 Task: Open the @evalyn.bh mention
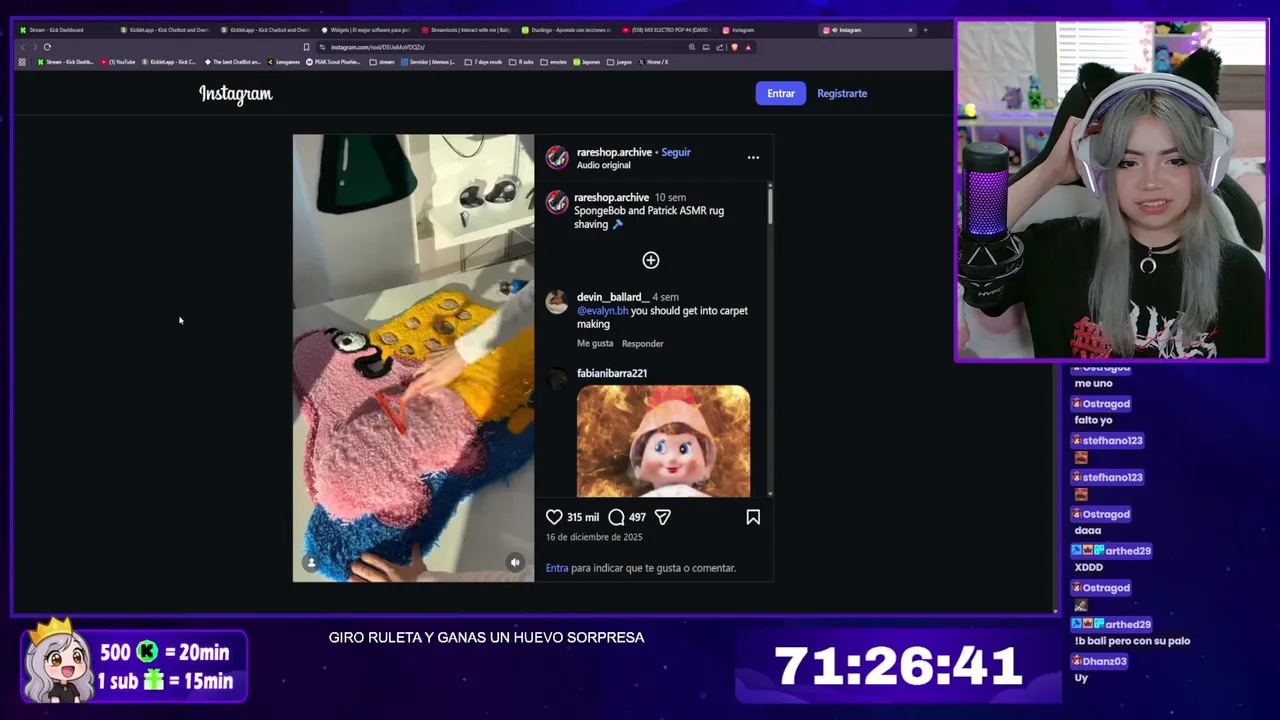(x=603, y=311)
